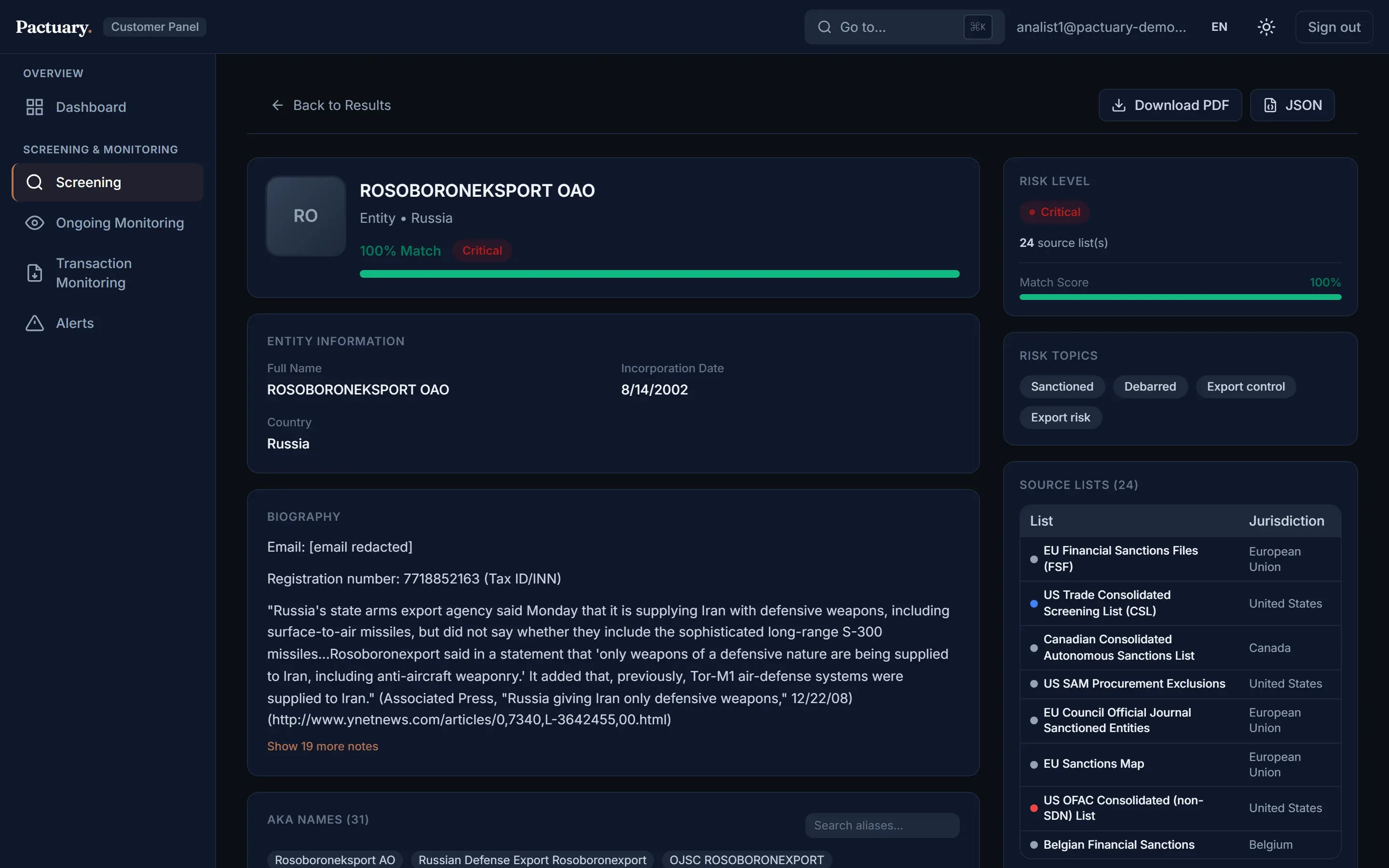This screenshot has width=1389, height=868.
Task: Click the Transaction Monitoring document icon
Action: coord(34,272)
